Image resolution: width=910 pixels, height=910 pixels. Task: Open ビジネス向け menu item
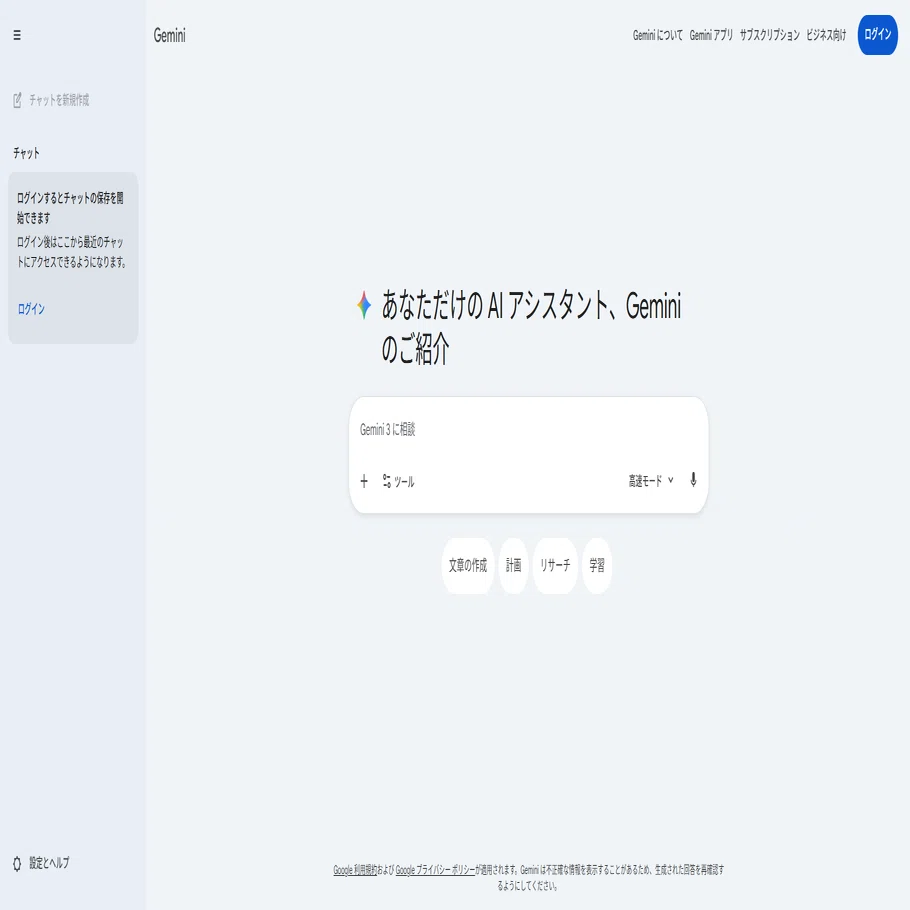826,35
